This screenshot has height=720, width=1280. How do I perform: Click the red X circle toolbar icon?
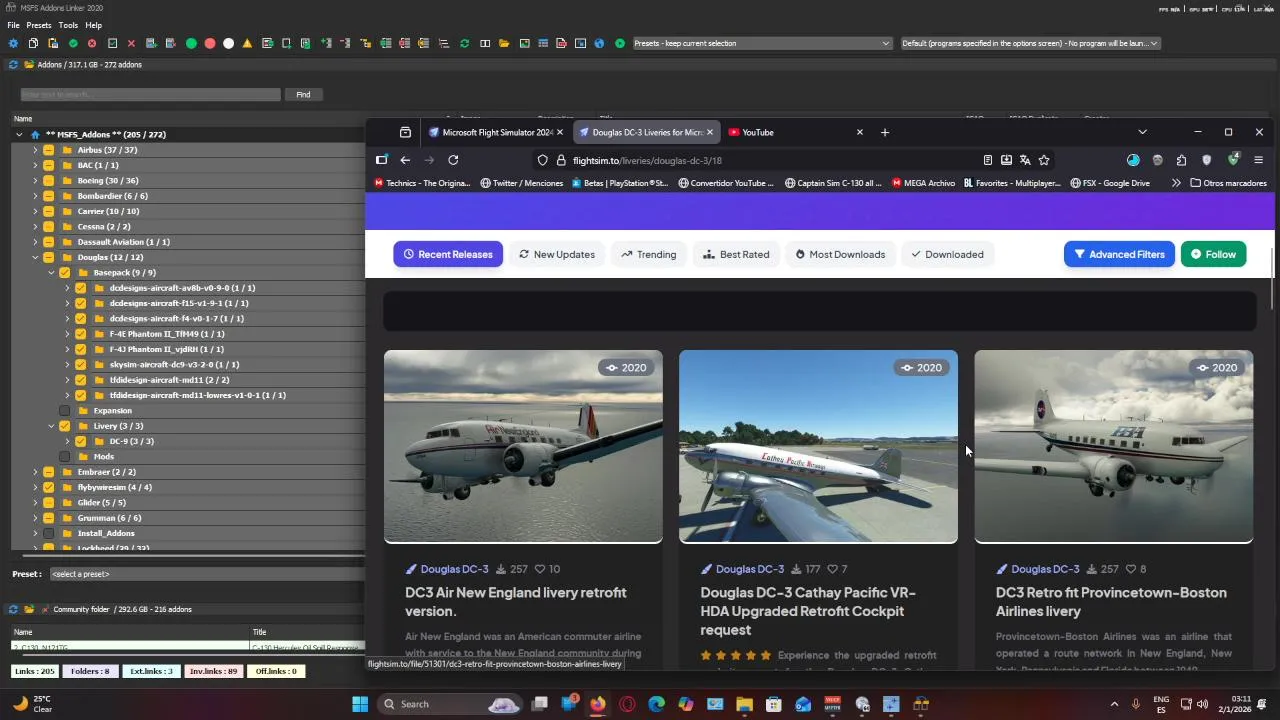tap(92, 43)
